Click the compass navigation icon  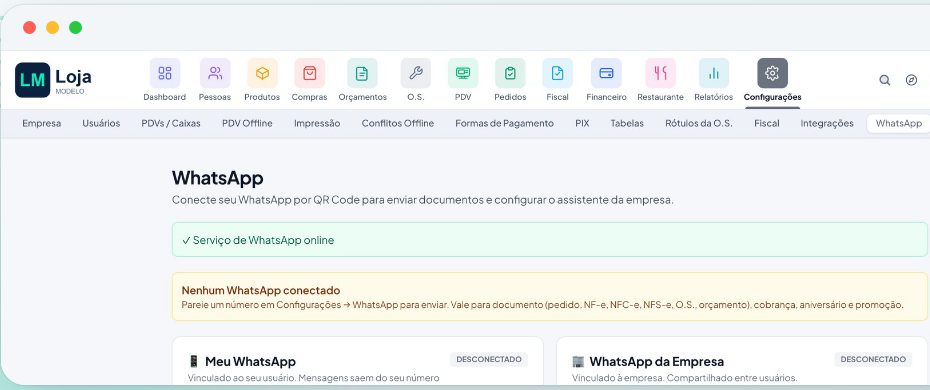click(912, 80)
